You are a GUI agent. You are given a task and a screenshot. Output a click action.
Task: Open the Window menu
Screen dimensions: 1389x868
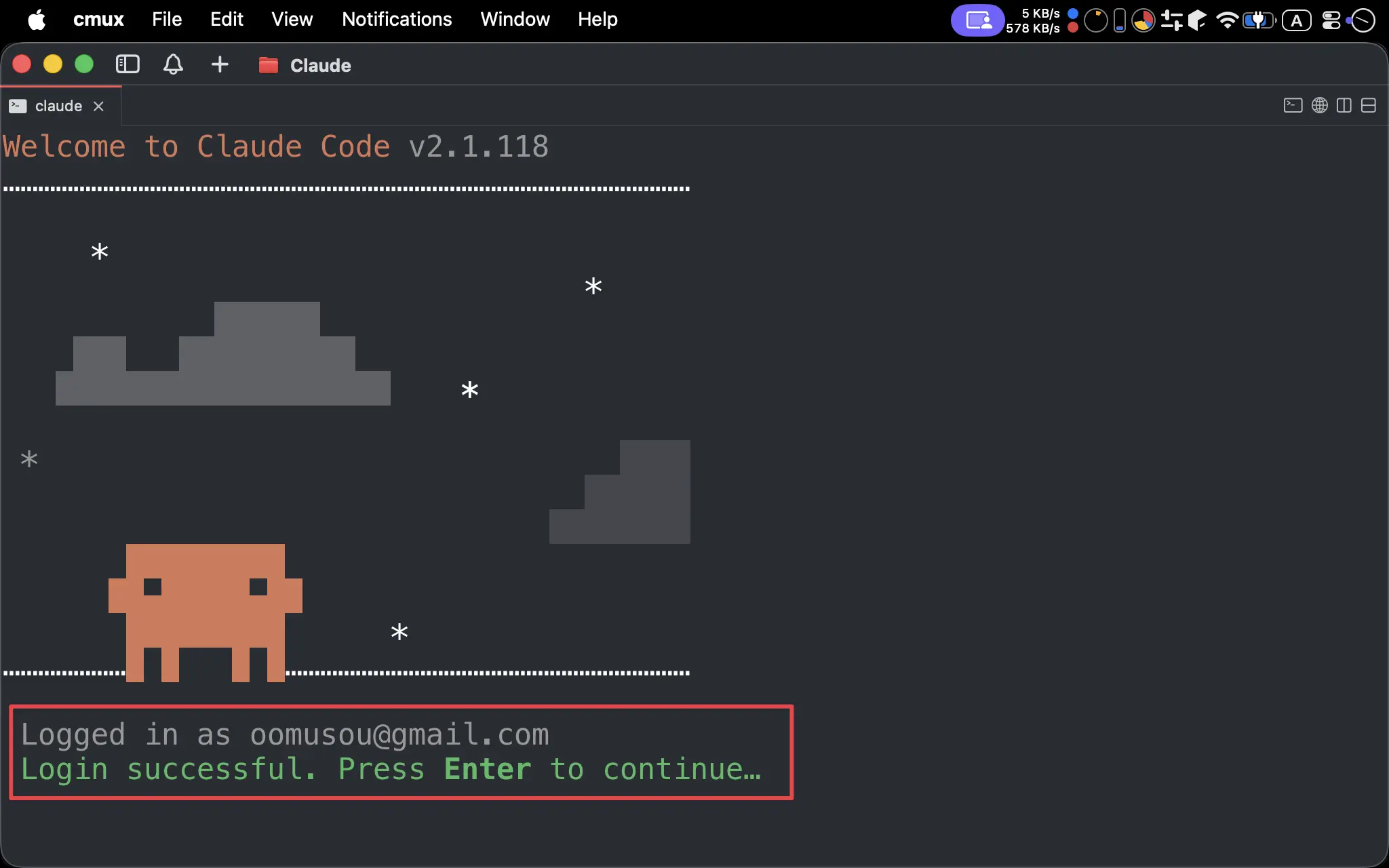point(515,20)
